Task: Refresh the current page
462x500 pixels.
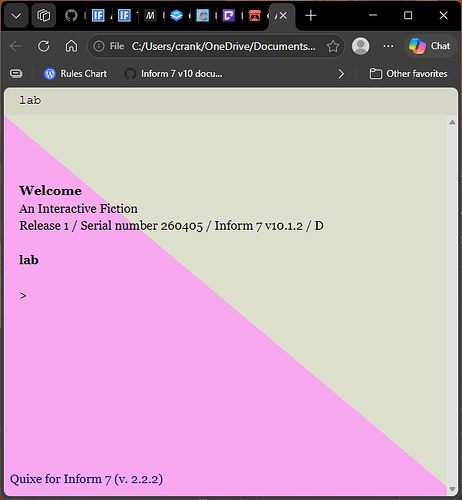Action: click(x=44, y=46)
